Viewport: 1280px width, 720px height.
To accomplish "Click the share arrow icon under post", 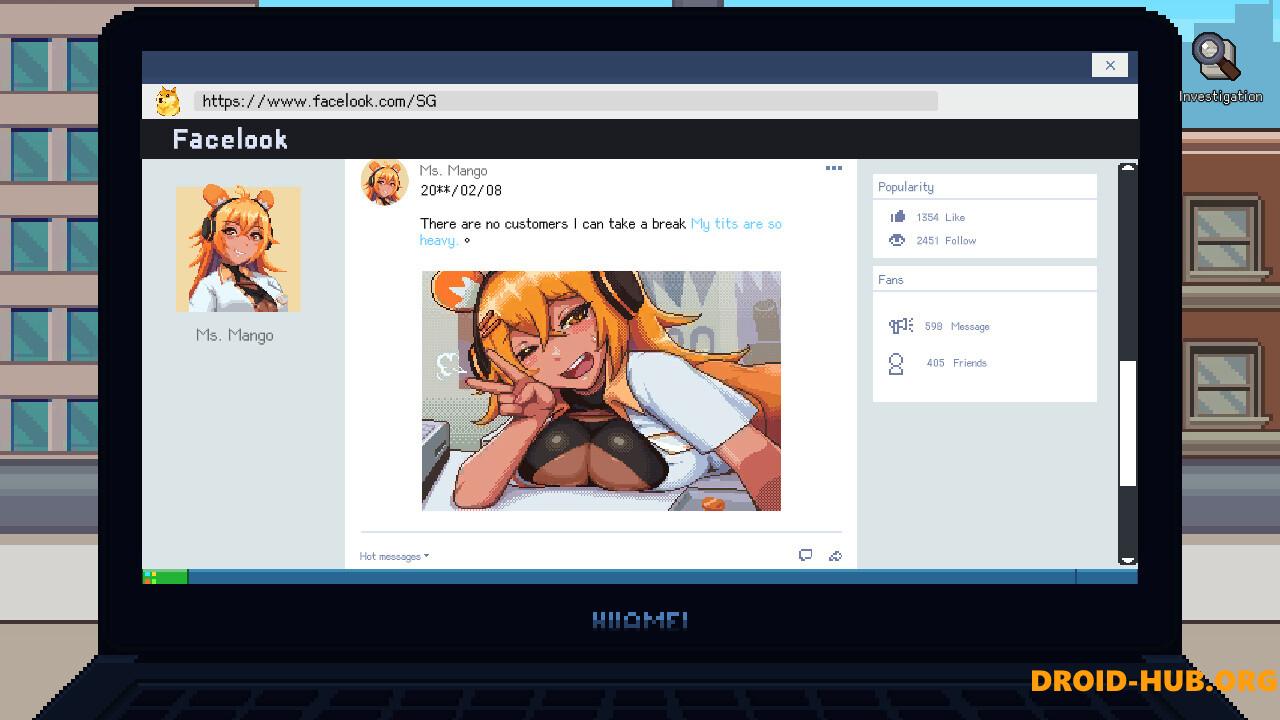I will (835, 555).
